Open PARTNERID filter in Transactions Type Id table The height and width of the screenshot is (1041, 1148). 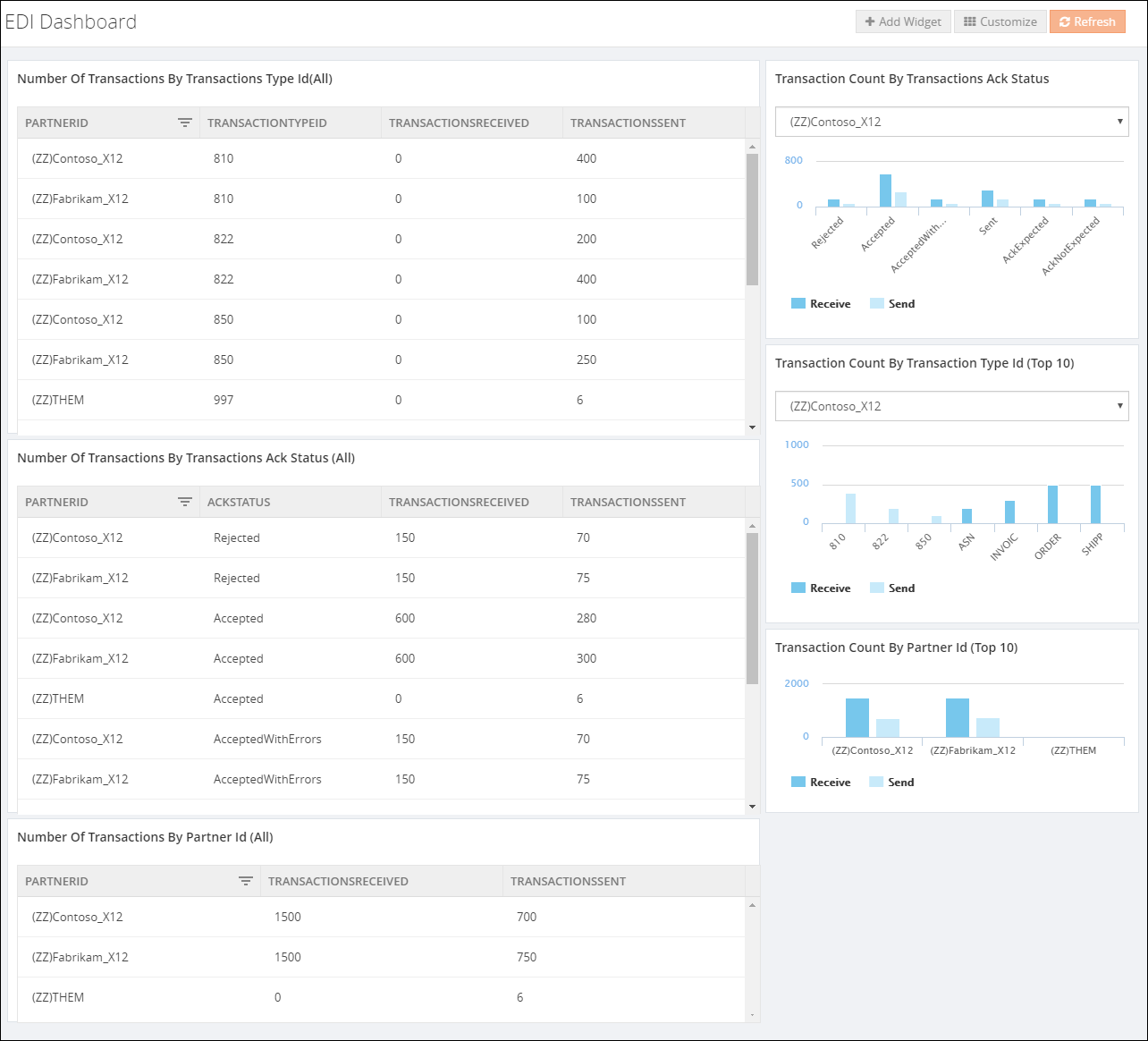pyautogui.click(x=185, y=123)
